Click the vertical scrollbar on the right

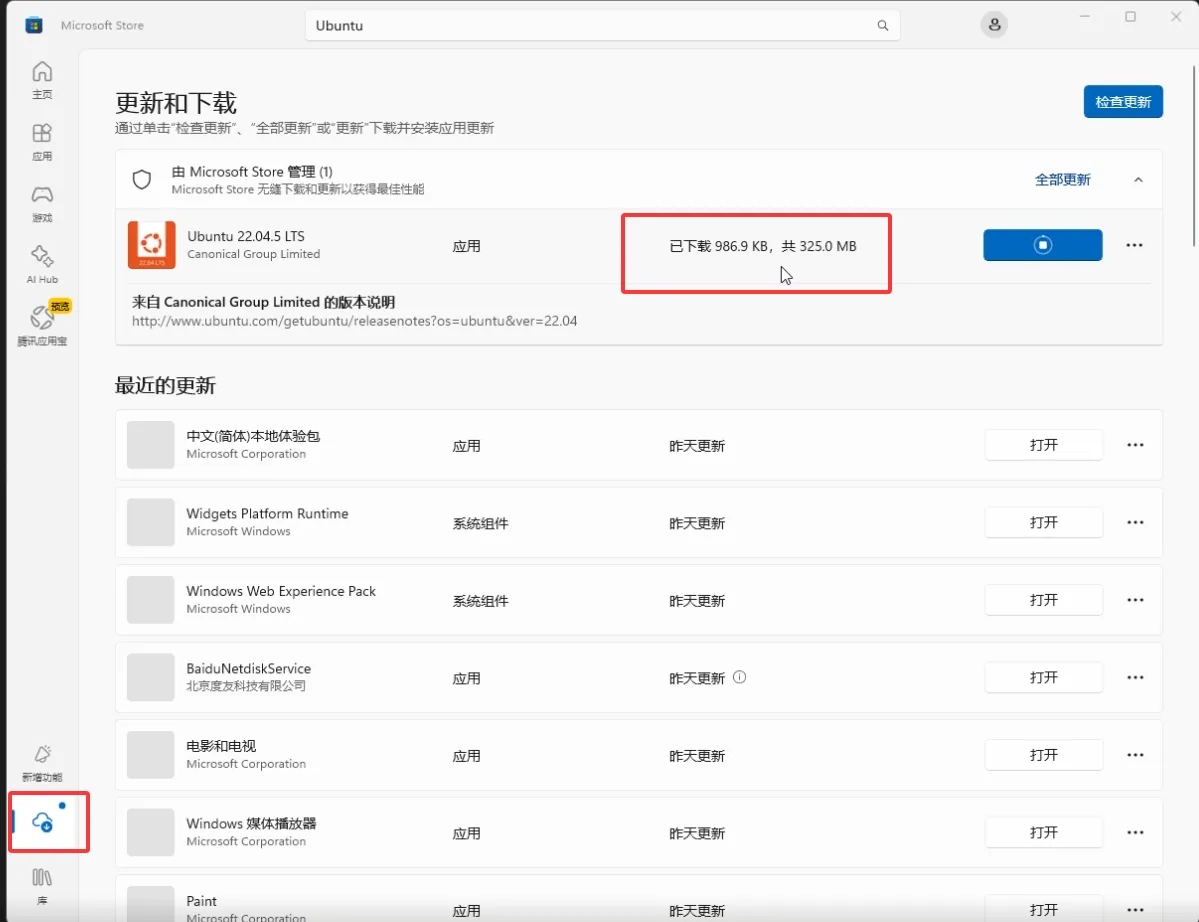(x=1194, y=156)
